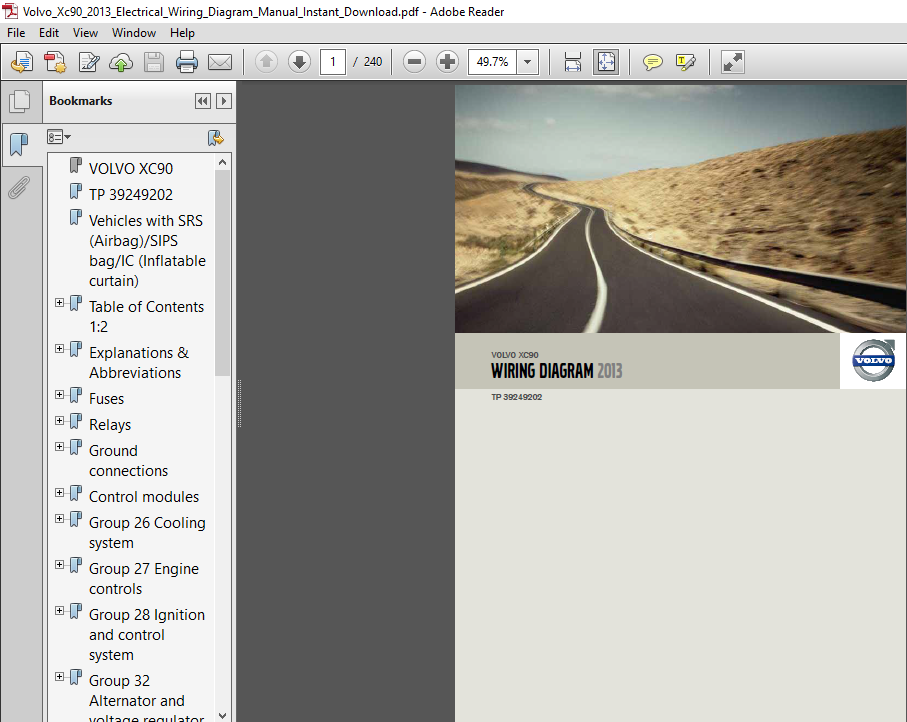Screen dimensions: 907x722
Task: Click the Volvo logo on cover page
Action: [x=873, y=360]
